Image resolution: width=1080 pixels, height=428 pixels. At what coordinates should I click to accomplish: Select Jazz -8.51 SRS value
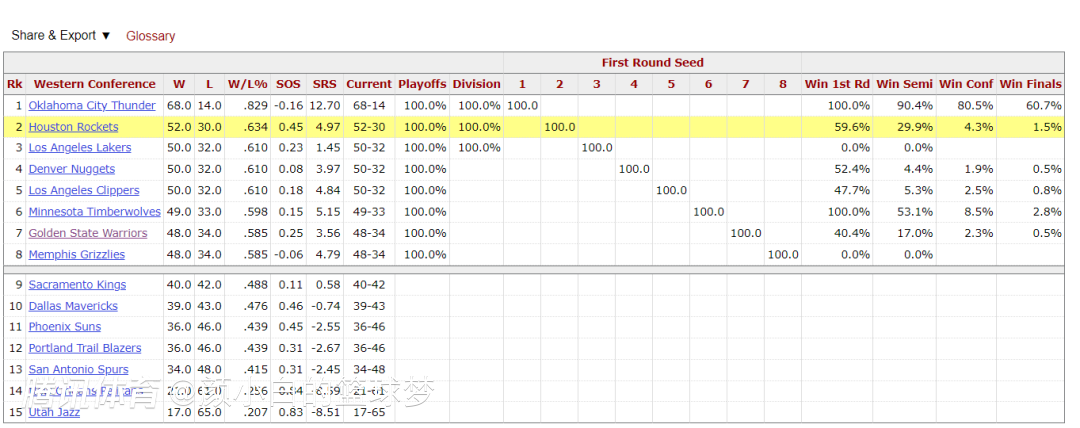(324, 412)
